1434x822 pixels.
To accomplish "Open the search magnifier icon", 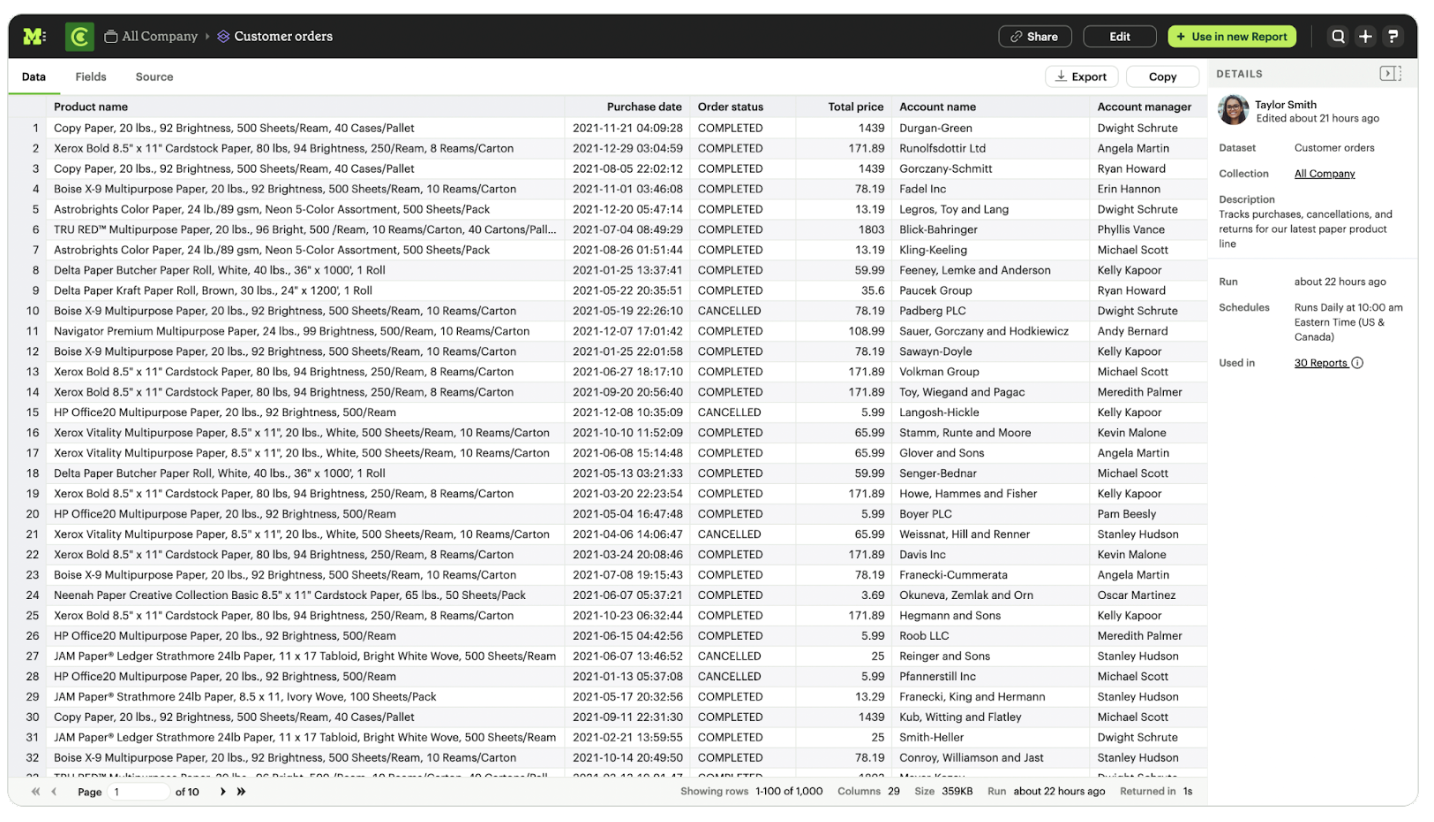I will pos(1338,37).
